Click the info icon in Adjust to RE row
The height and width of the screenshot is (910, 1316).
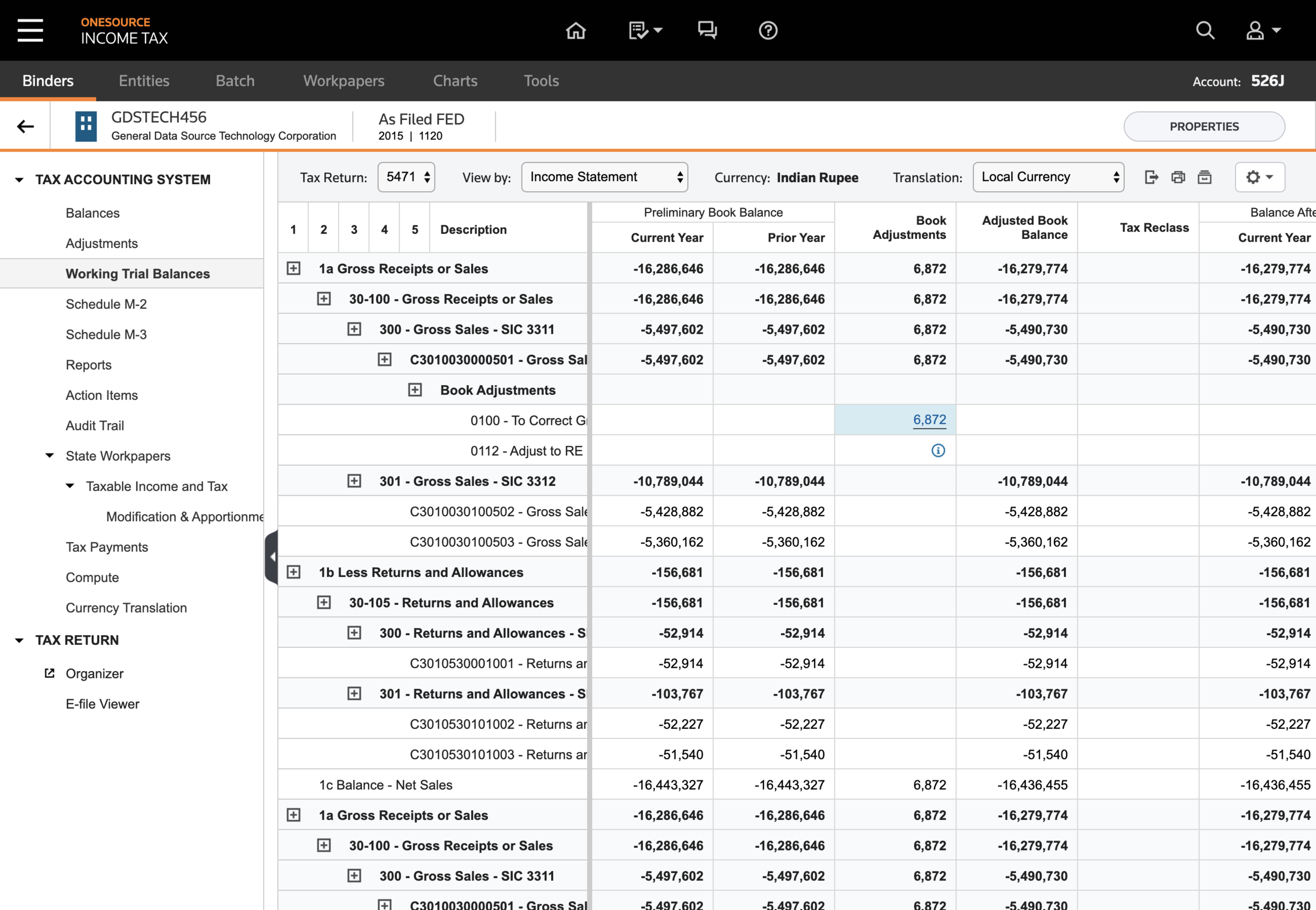coord(938,451)
